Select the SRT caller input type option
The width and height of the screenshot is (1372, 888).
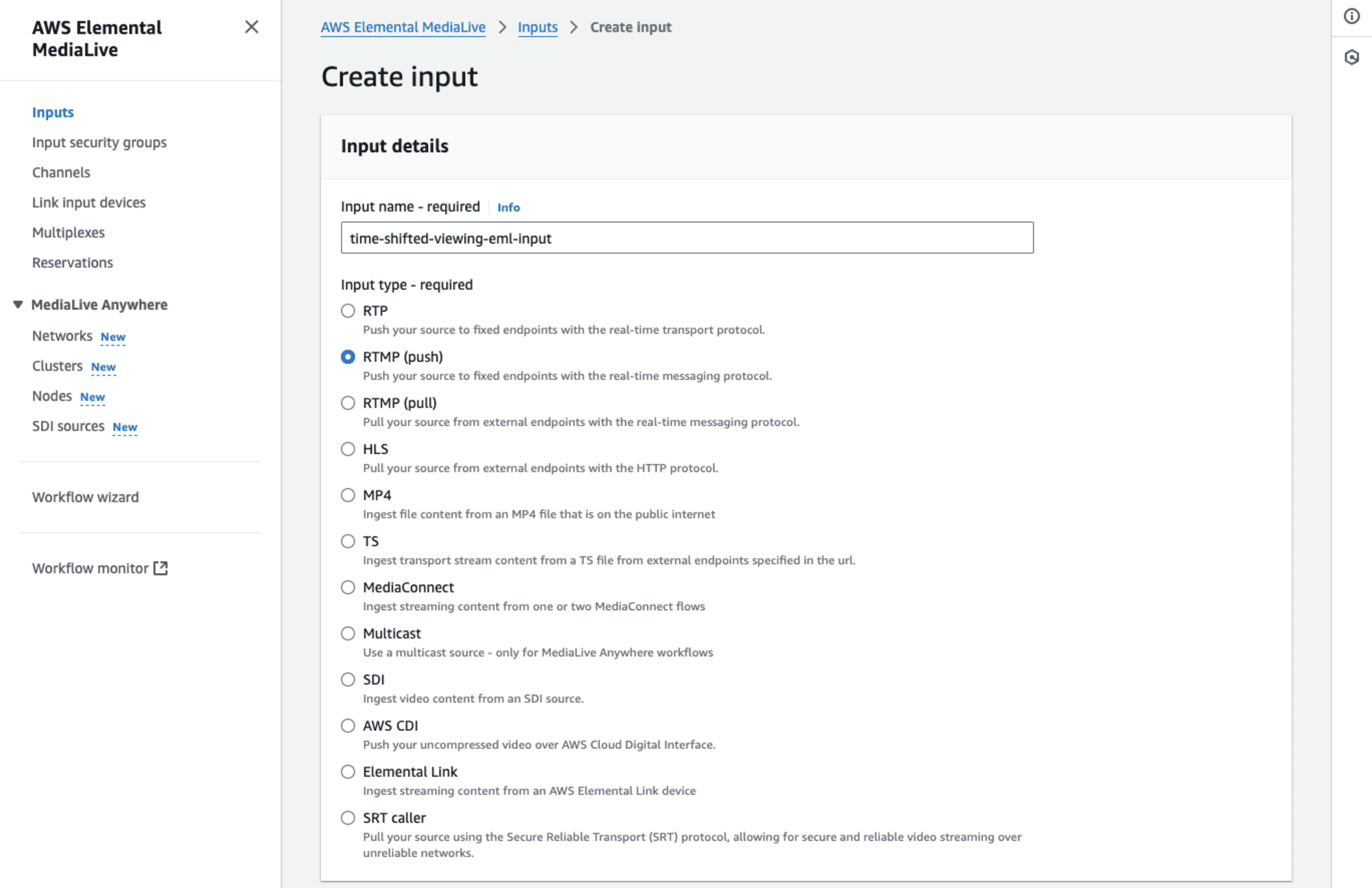(348, 817)
